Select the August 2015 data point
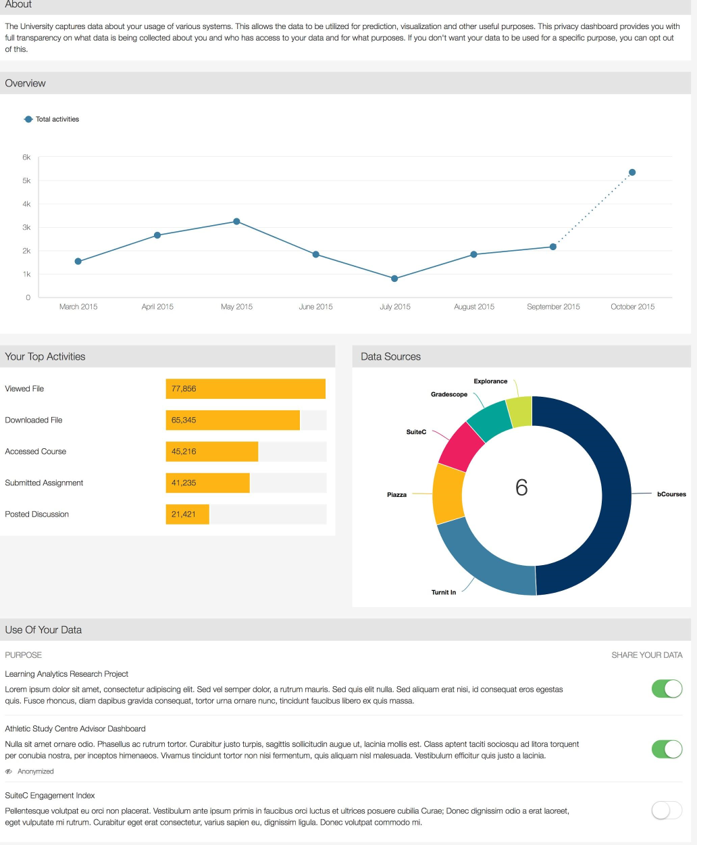Image resolution: width=706 pixels, height=845 pixels. pos(474,254)
